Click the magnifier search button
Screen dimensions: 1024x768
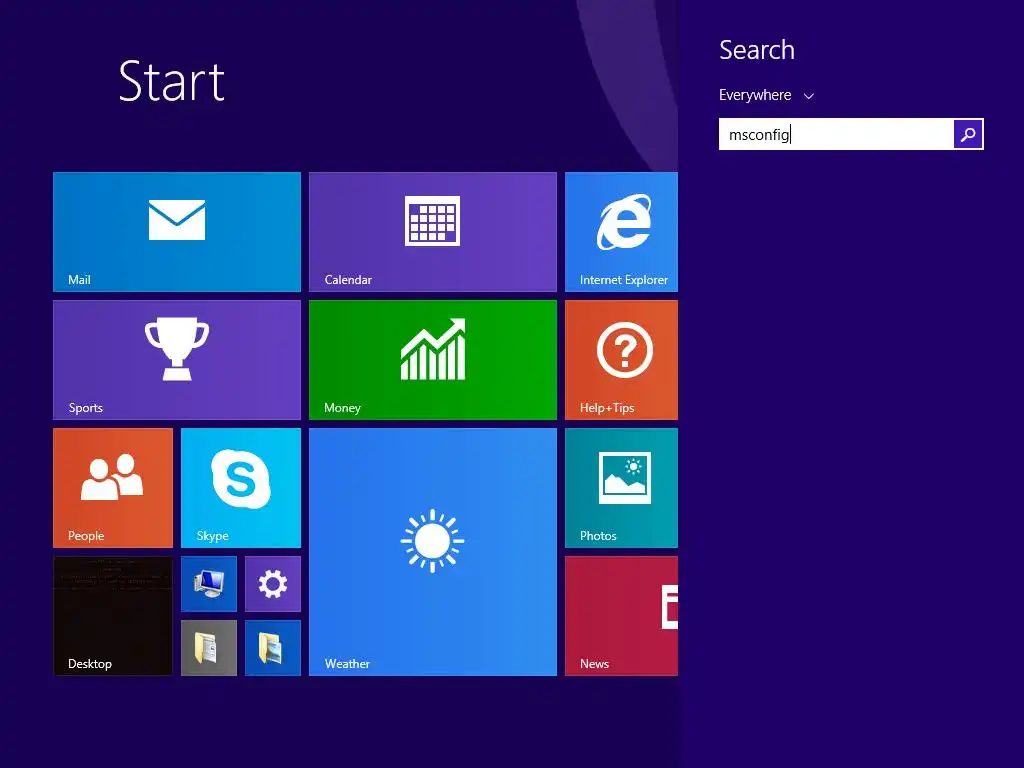point(968,134)
